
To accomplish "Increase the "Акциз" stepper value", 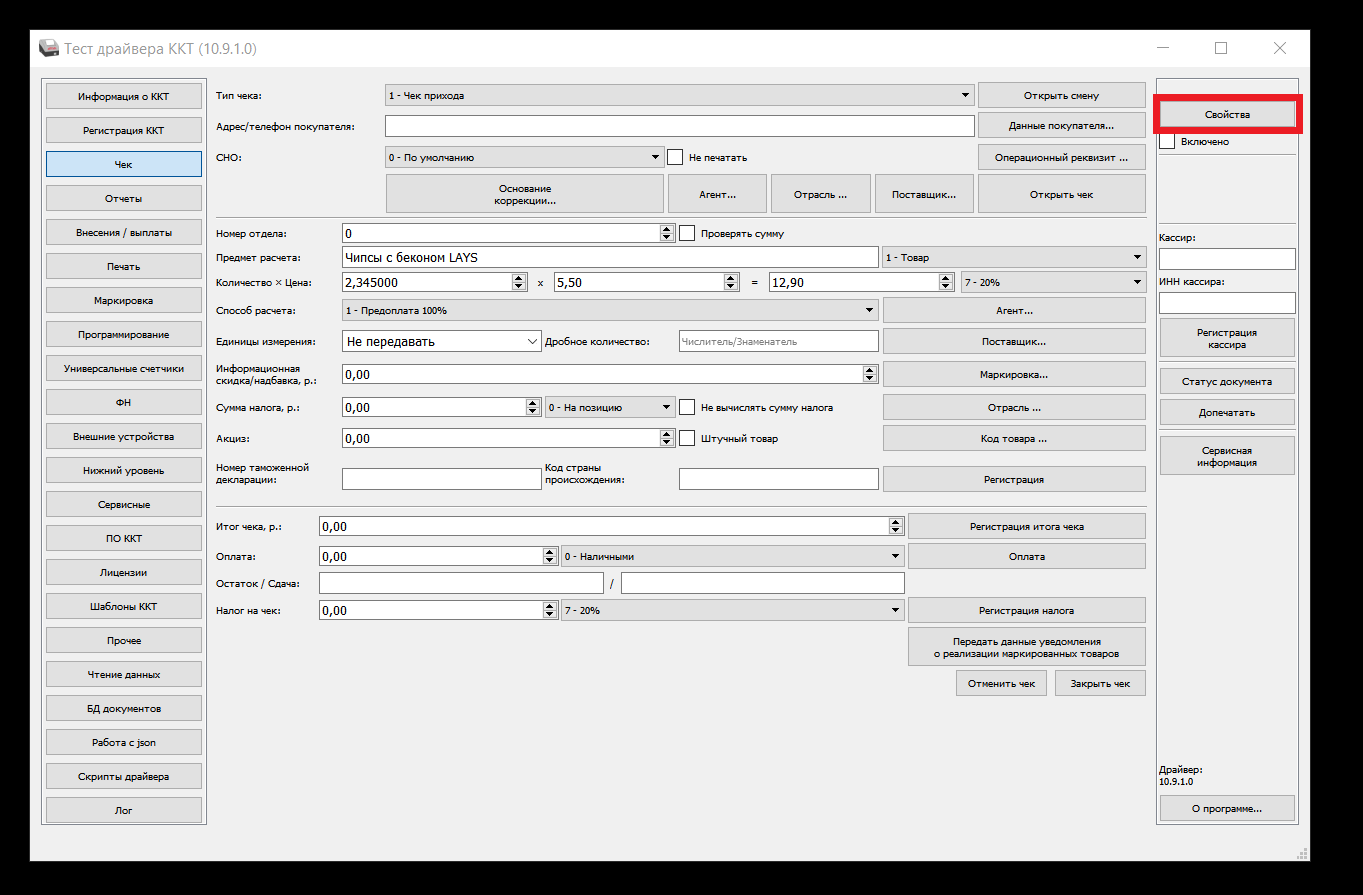I will [x=667, y=434].
